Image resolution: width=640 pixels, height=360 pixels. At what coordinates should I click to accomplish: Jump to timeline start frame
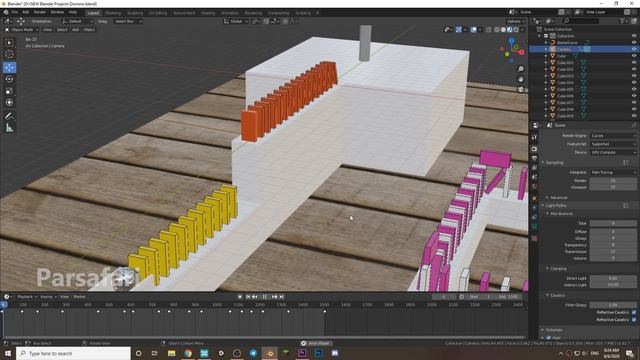click(x=248, y=297)
